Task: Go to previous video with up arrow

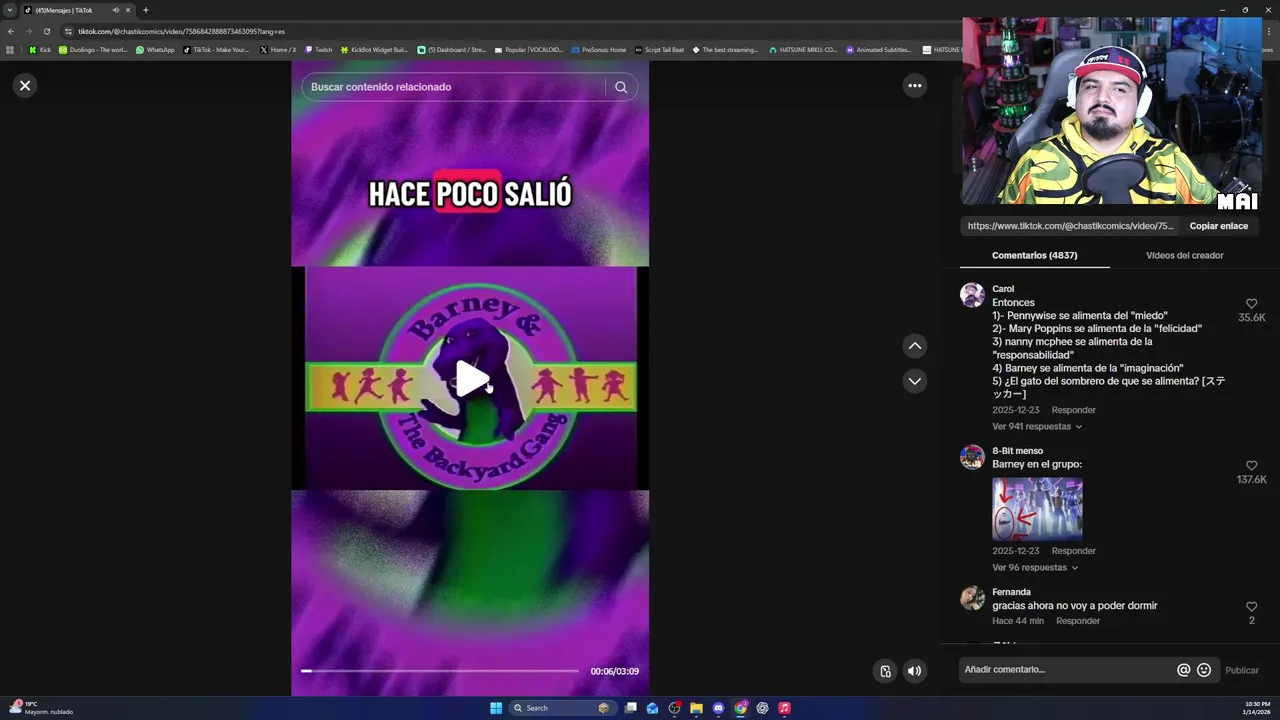Action: click(914, 346)
